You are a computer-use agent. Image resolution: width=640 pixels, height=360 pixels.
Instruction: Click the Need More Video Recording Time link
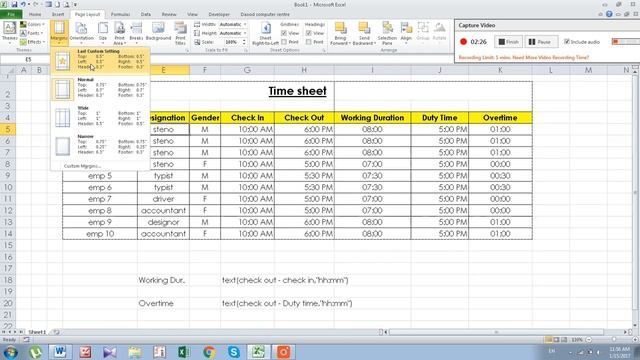(551, 58)
